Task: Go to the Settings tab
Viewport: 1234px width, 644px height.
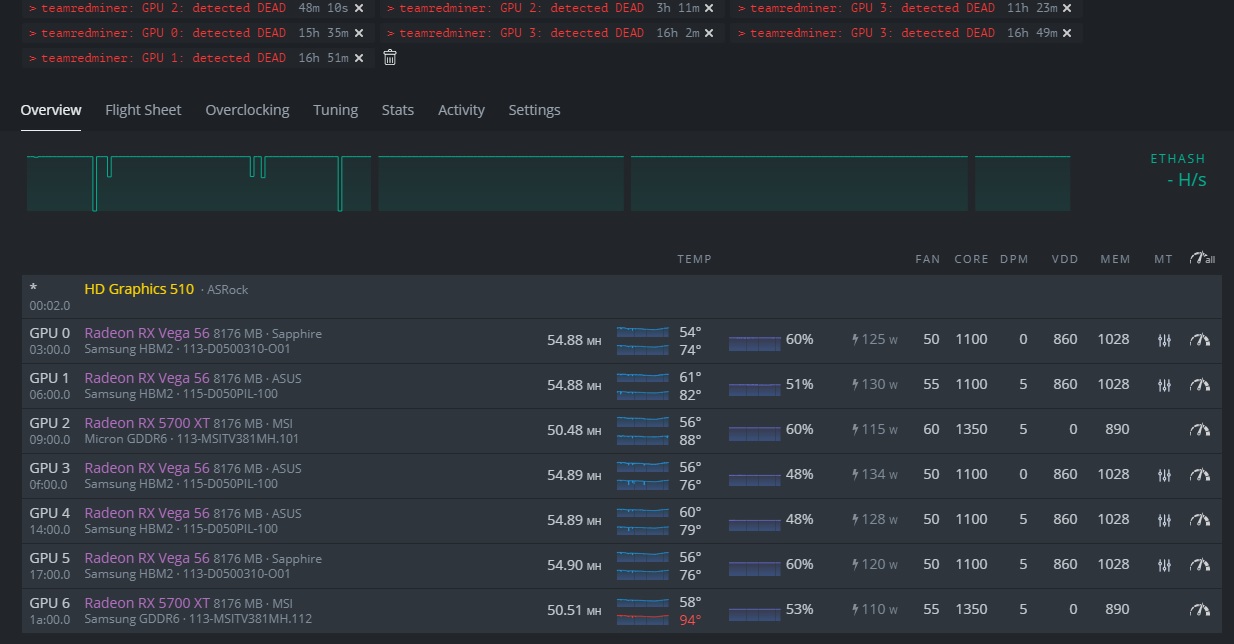Action: (x=534, y=110)
